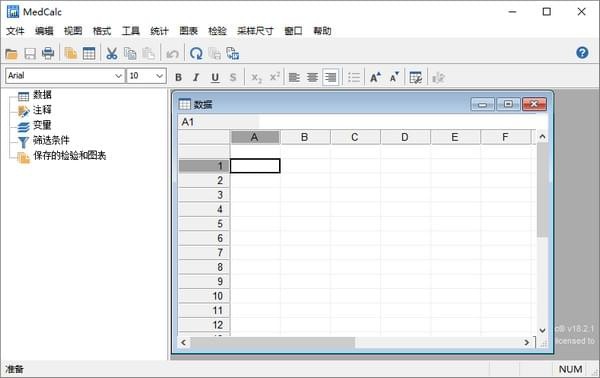Click column header B
The width and height of the screenshot is (600, 378).
(305, 137)
